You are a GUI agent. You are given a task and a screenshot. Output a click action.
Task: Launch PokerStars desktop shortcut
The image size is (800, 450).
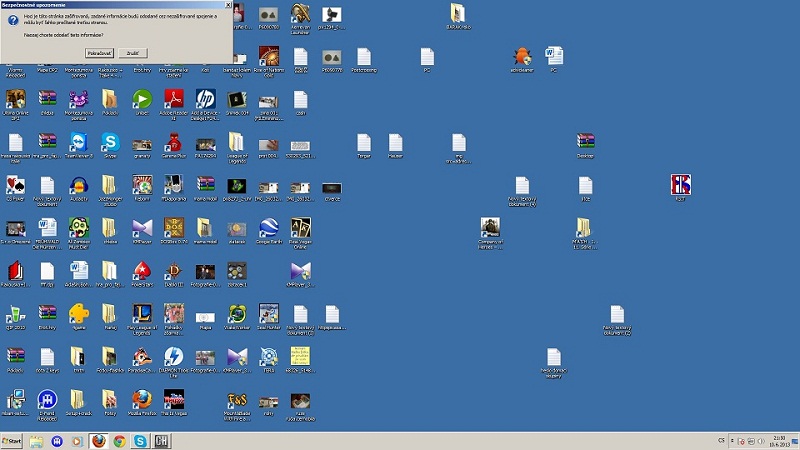click(141, 270)
